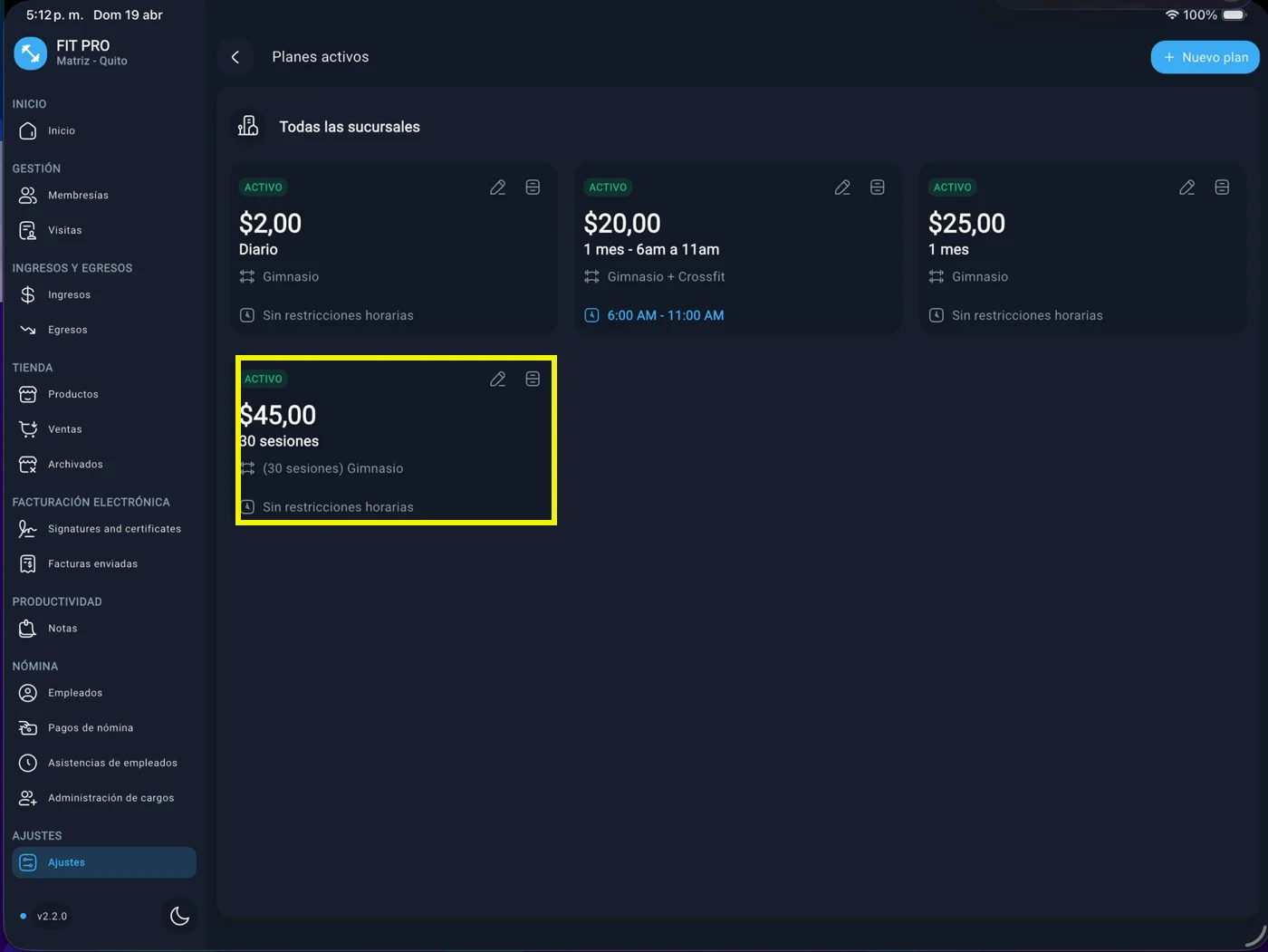Archive the $2,00 Diario plan

tap(533, 188)
